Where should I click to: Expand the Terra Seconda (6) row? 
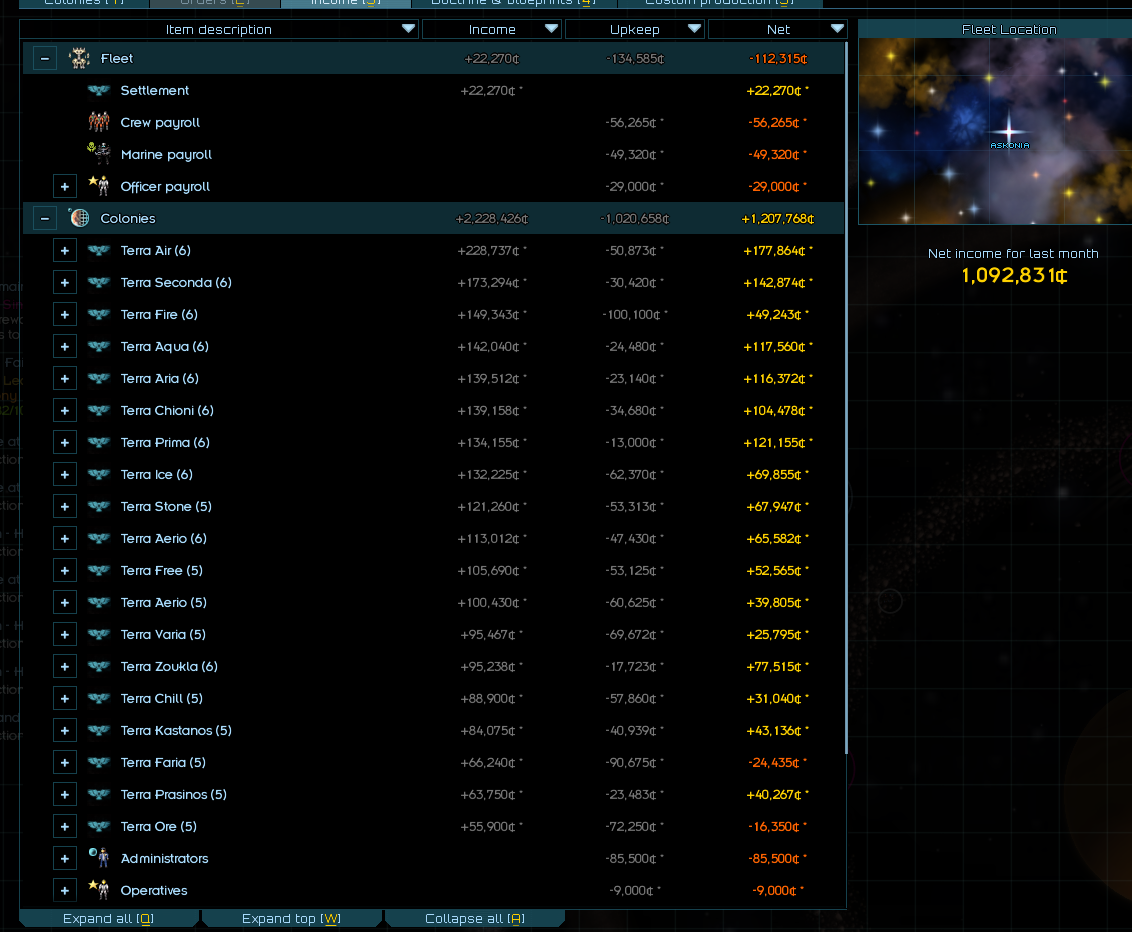pos(65,282)
